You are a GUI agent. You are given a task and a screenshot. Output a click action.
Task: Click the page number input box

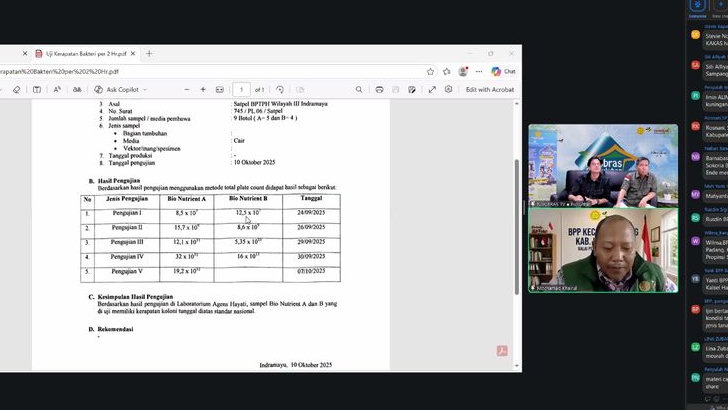(241, 90)
